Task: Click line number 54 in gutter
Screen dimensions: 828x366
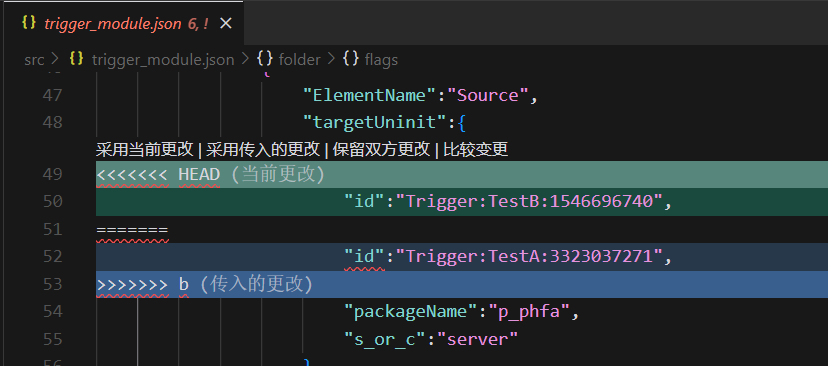Action: click(x=52, y=311)
